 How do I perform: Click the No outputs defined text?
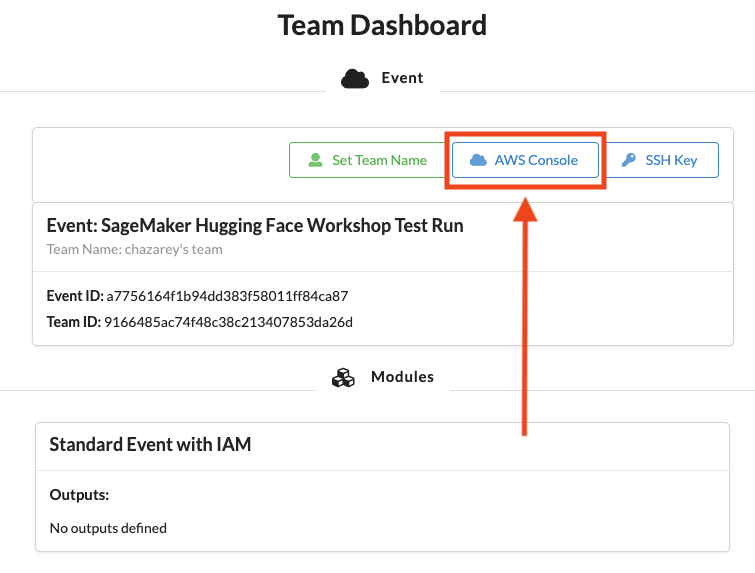click(108, 528)
